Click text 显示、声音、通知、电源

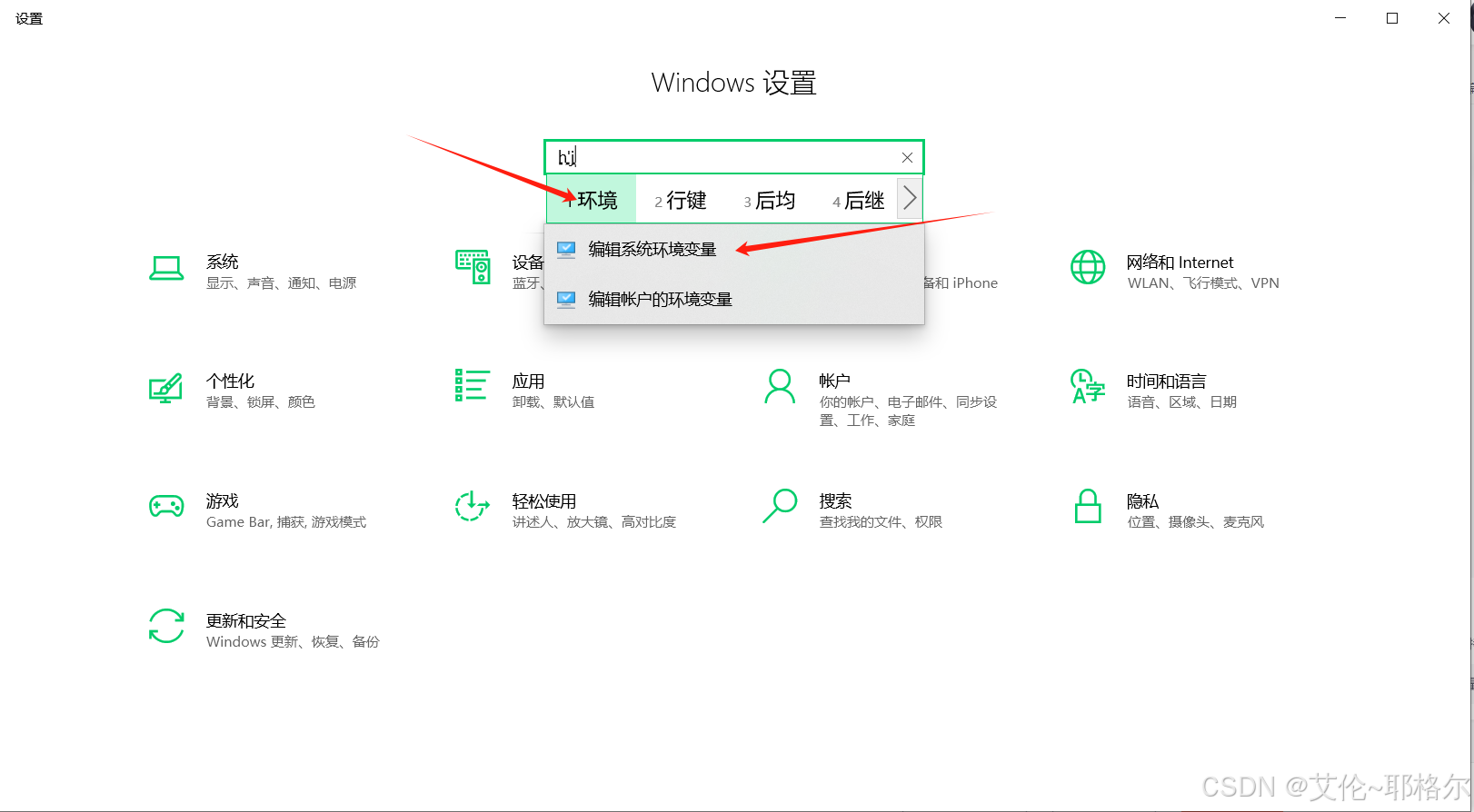[x=281, y=283]
